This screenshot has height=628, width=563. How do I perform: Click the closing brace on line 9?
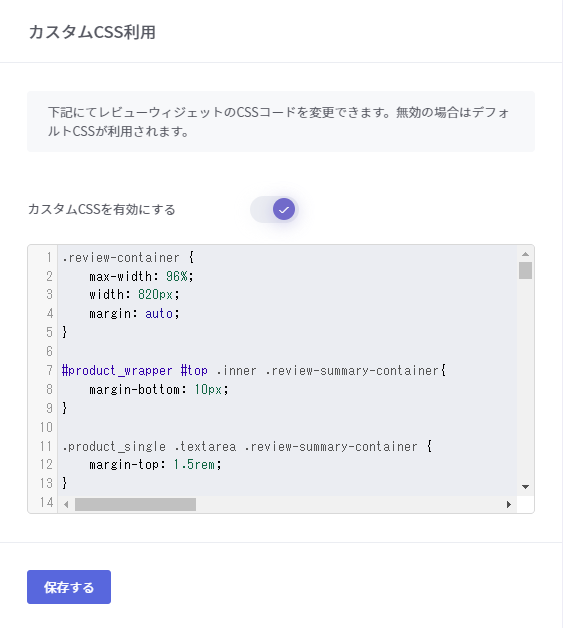(64, 408)
